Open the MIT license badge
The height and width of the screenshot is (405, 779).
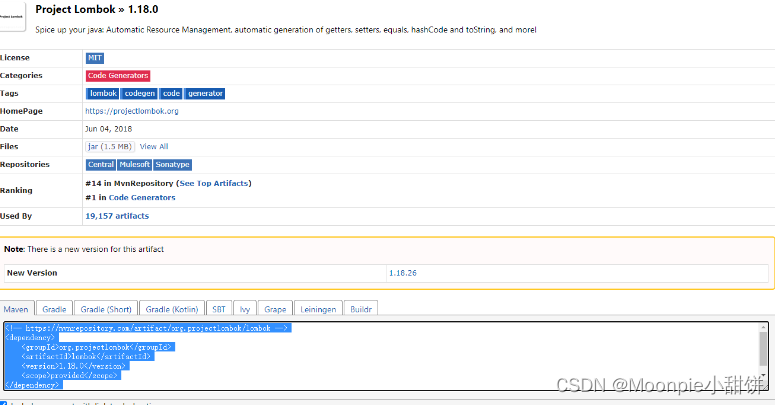(x=95, y=58)
